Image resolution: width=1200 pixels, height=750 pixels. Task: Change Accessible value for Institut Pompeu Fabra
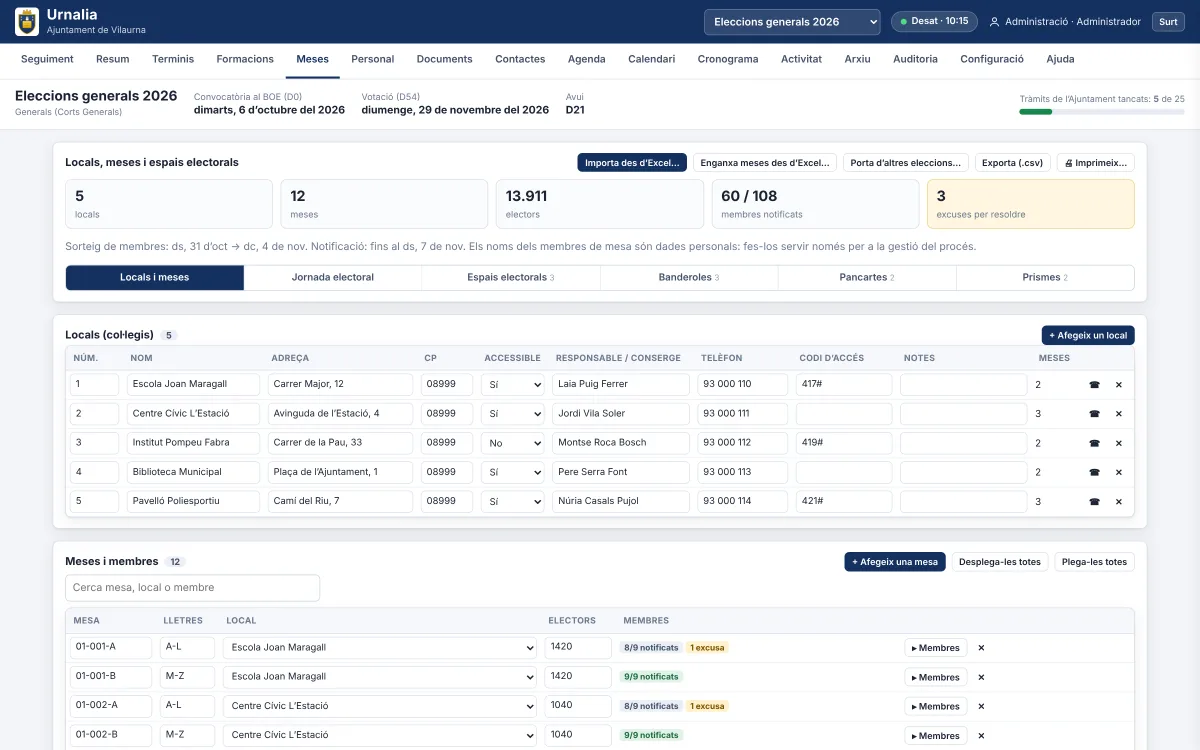pyautogui.click(x=513, y=443)
